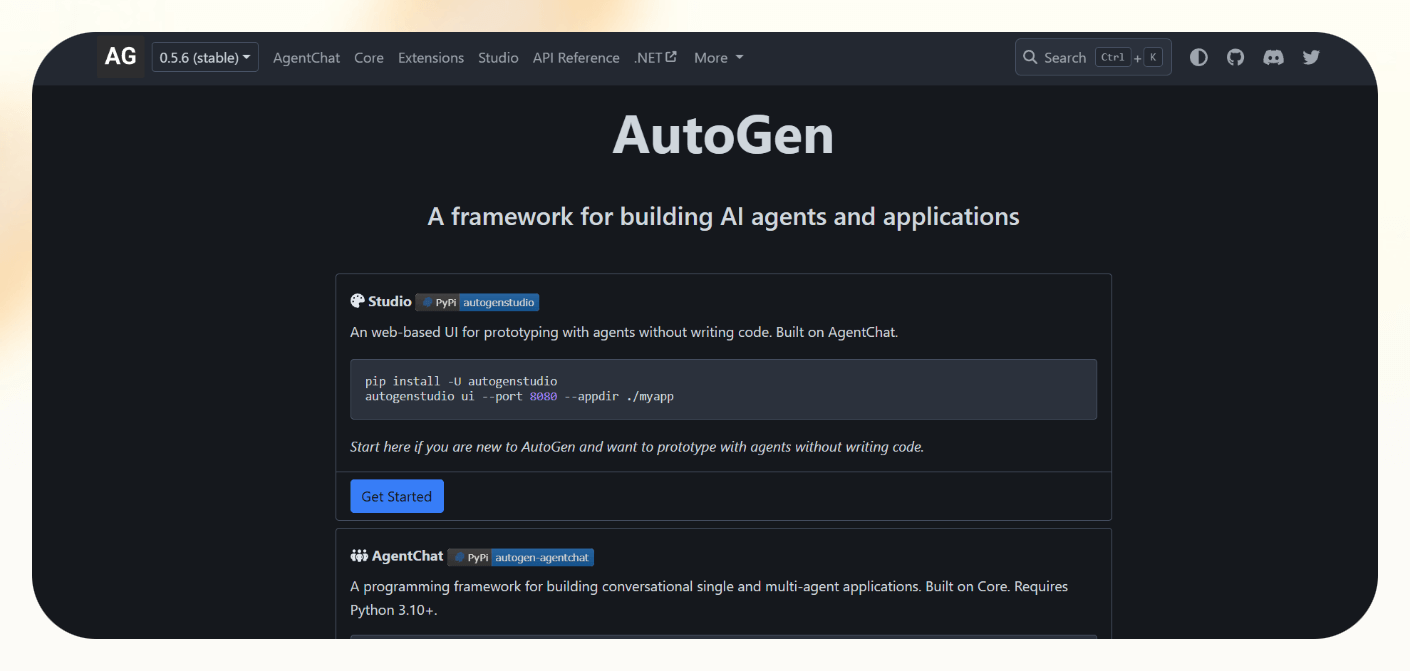
Task: Expand the More dropdown menu
Action: 719,58
